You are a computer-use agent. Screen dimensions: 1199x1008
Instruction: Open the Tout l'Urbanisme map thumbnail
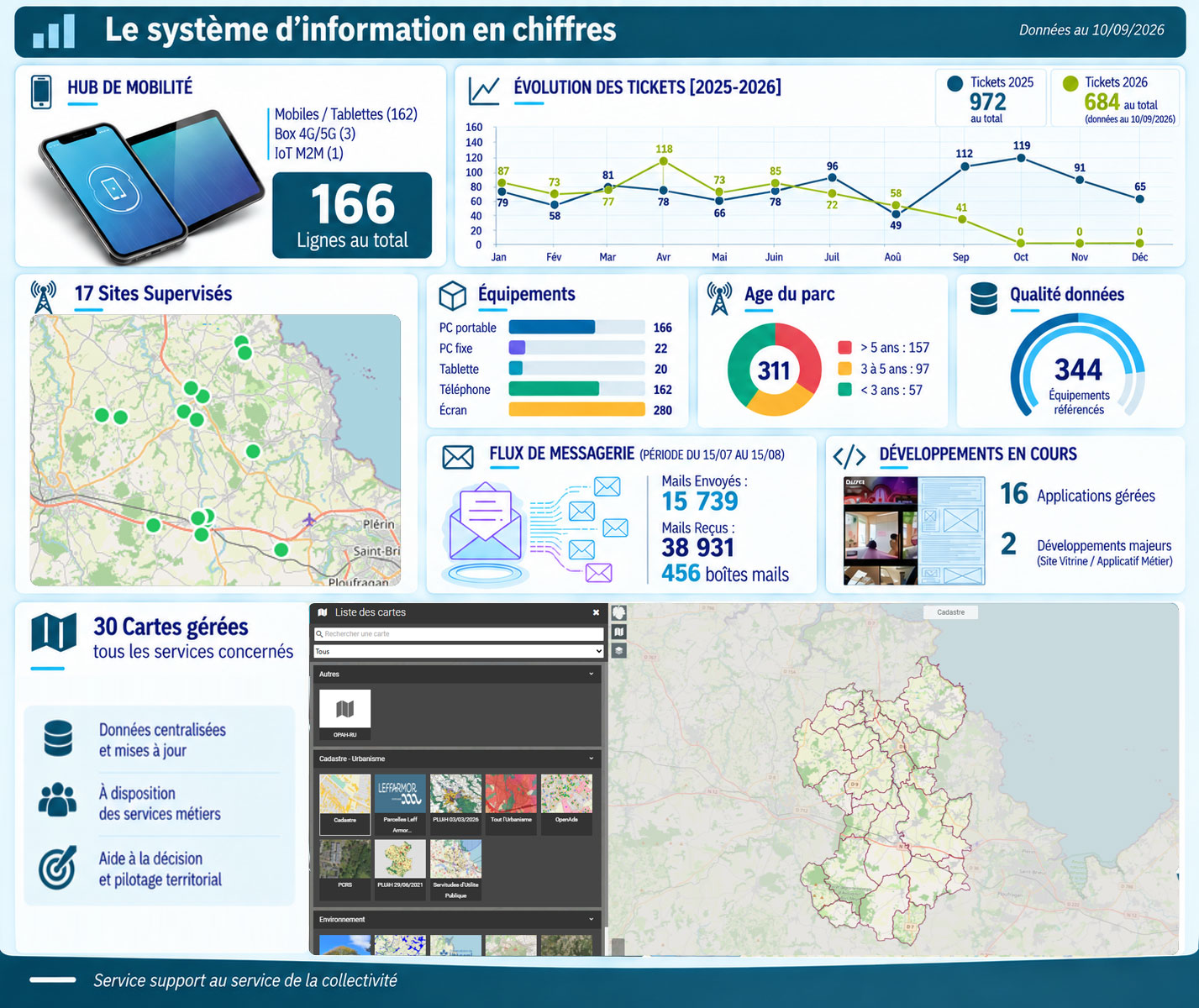click(x=511, y=805)
